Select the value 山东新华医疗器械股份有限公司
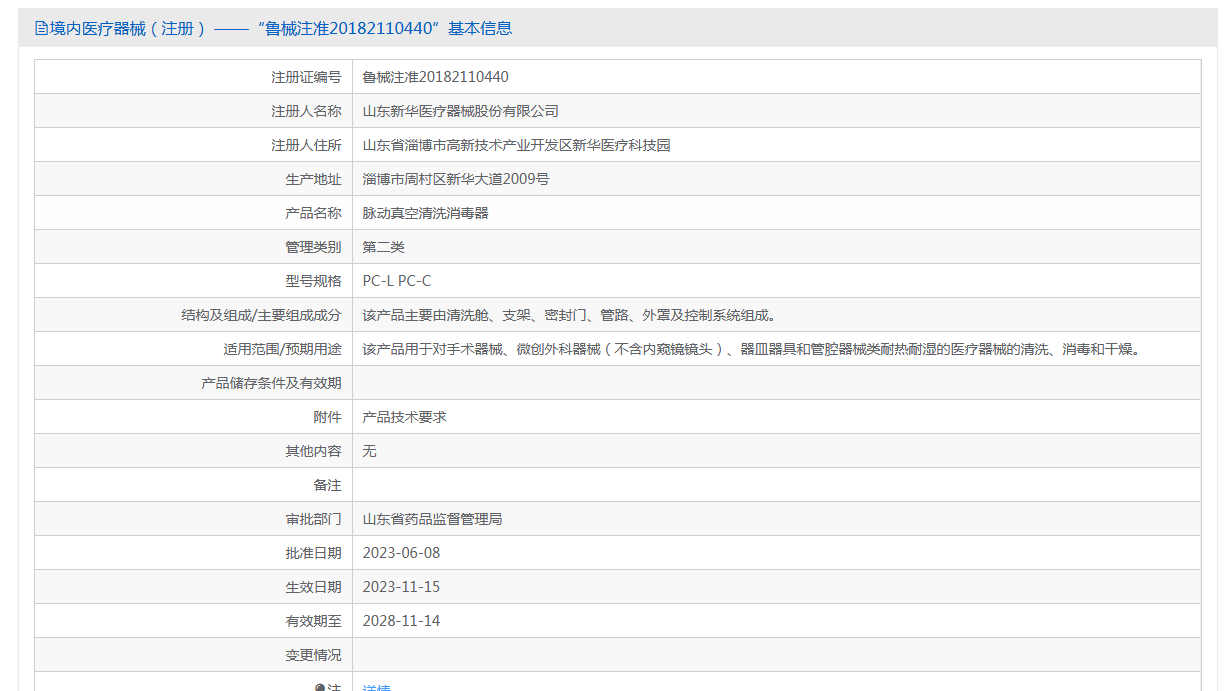 460,111
